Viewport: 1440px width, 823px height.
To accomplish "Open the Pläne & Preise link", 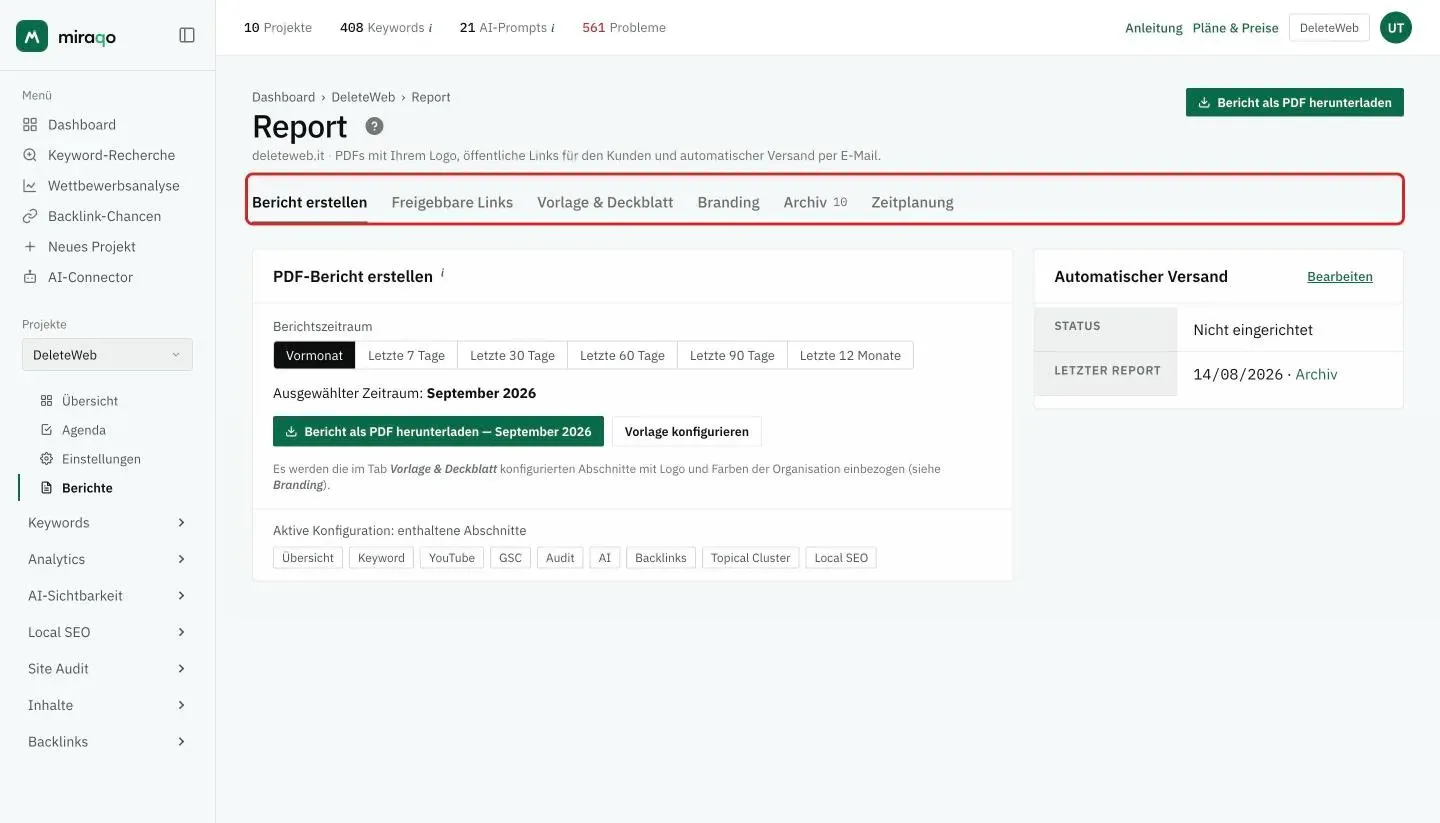I will [1235, 28].
